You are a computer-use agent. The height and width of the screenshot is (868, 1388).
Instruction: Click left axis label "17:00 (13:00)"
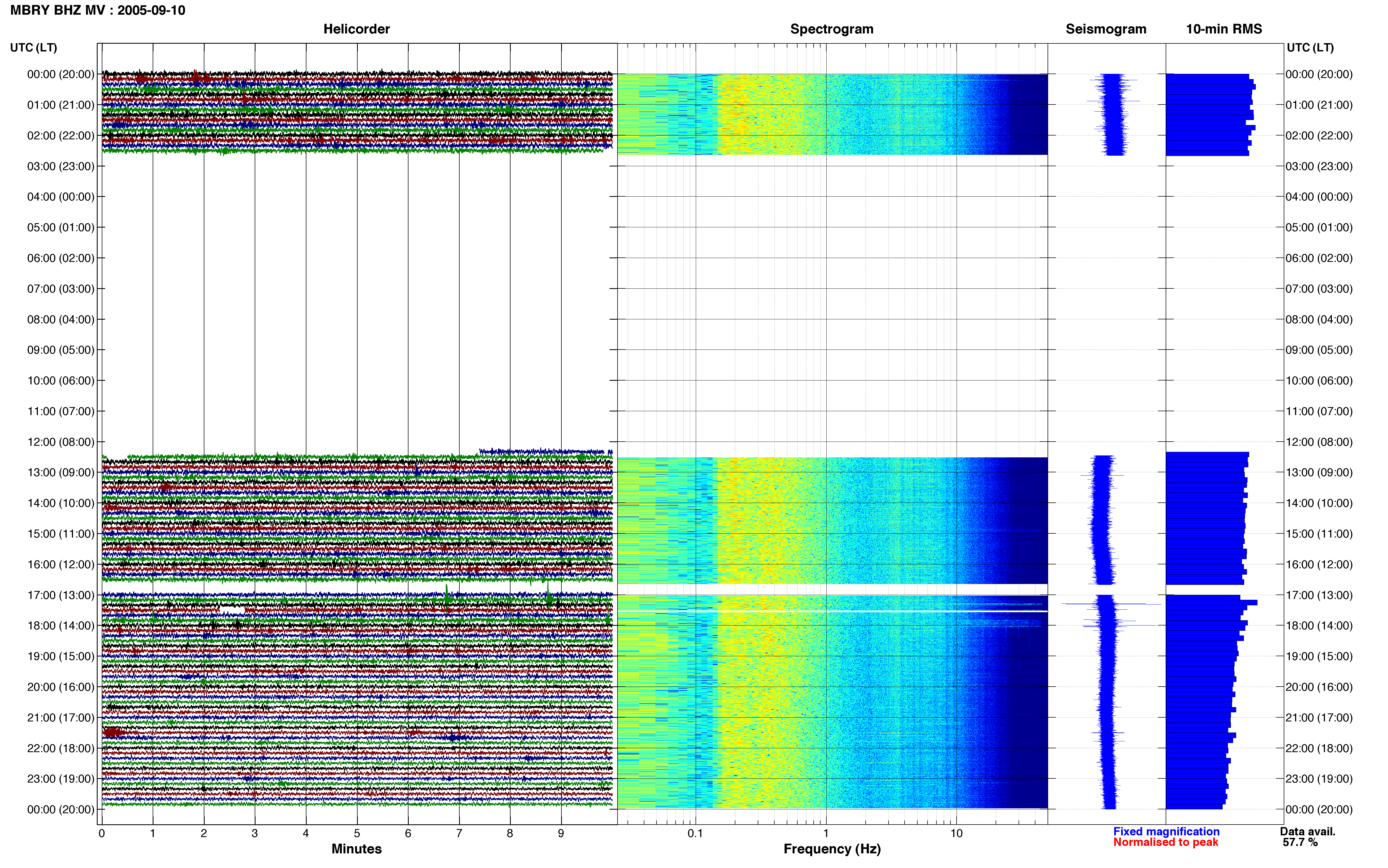(61, 595)
